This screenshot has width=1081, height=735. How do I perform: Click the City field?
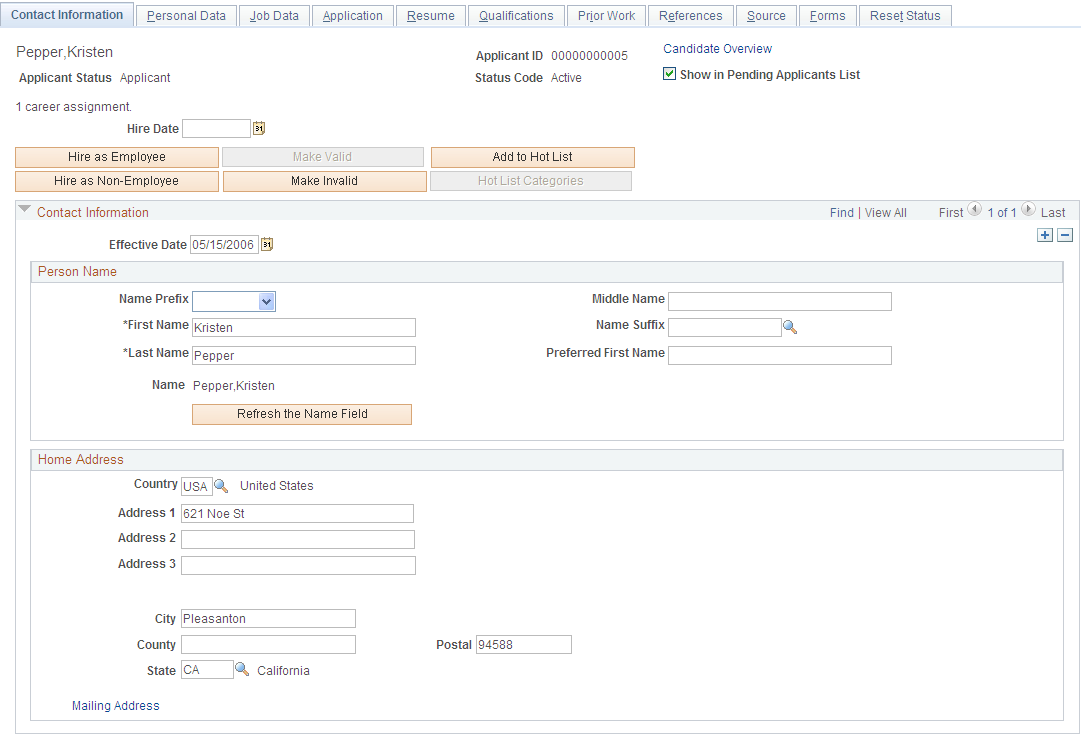[268, 618]
